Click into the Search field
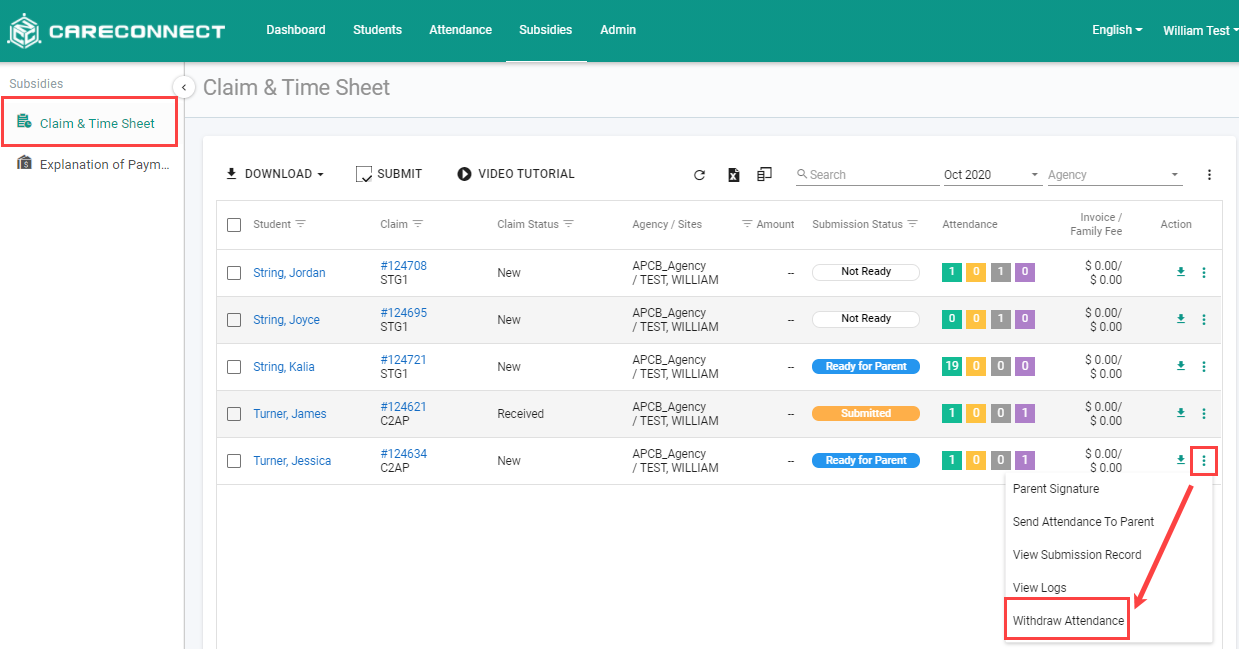 click(868, 175)
